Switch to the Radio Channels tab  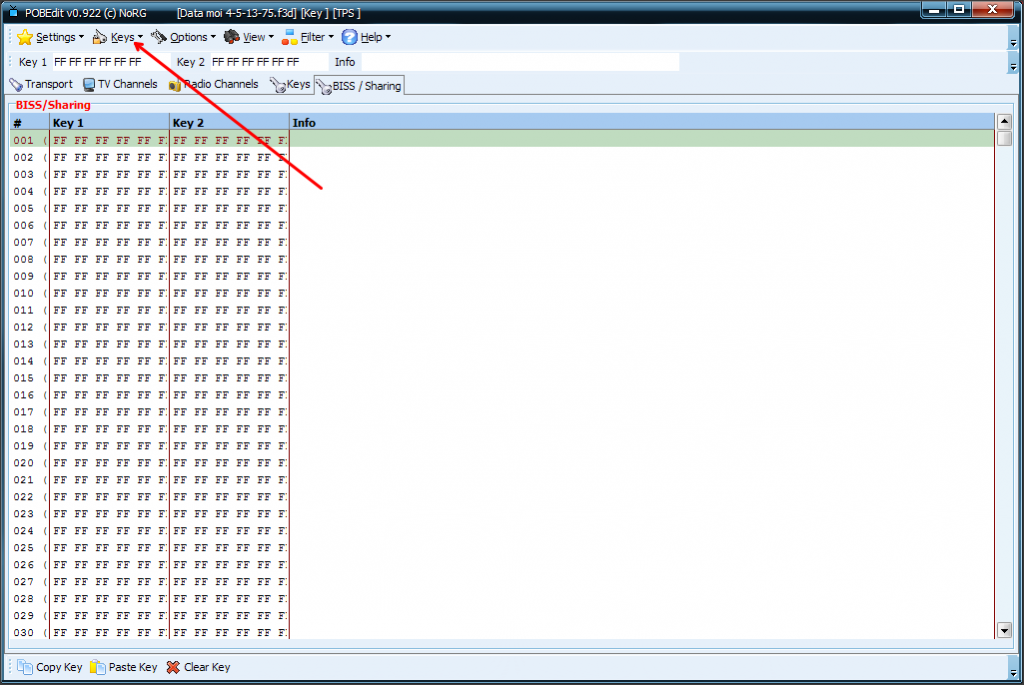point(214,85)
